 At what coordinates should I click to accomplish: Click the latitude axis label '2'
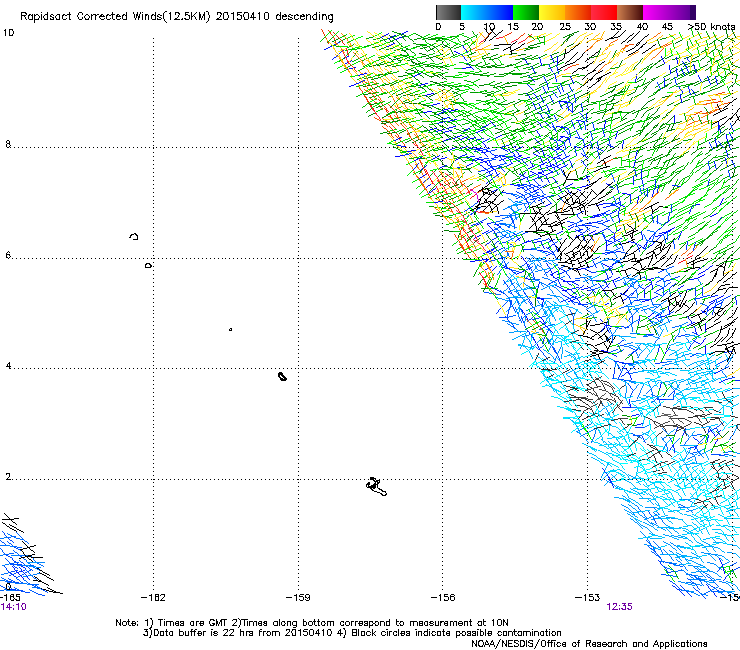pyautogui.click(x=8, y=477)
